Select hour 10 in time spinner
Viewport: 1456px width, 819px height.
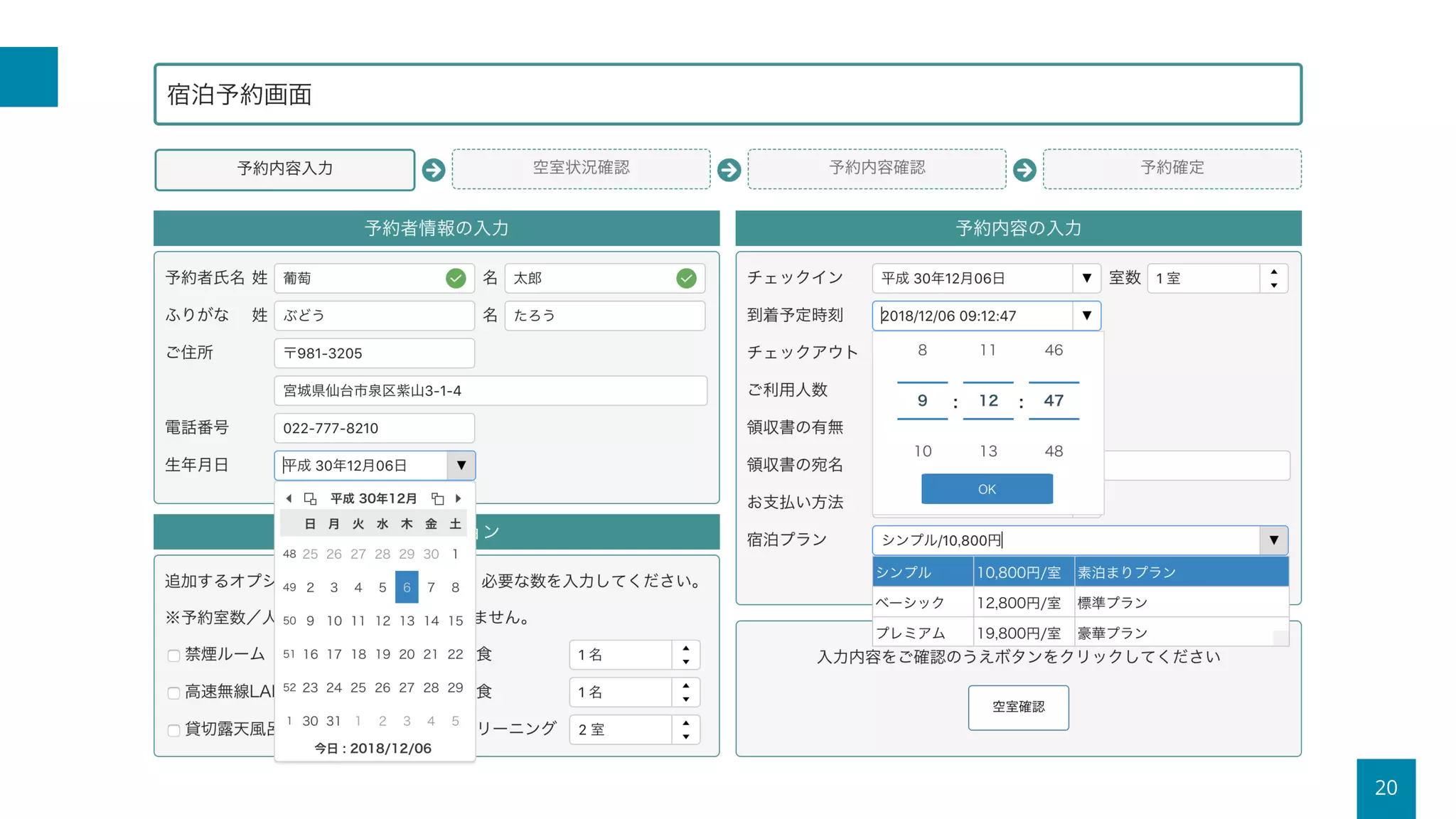coord(922,451)
